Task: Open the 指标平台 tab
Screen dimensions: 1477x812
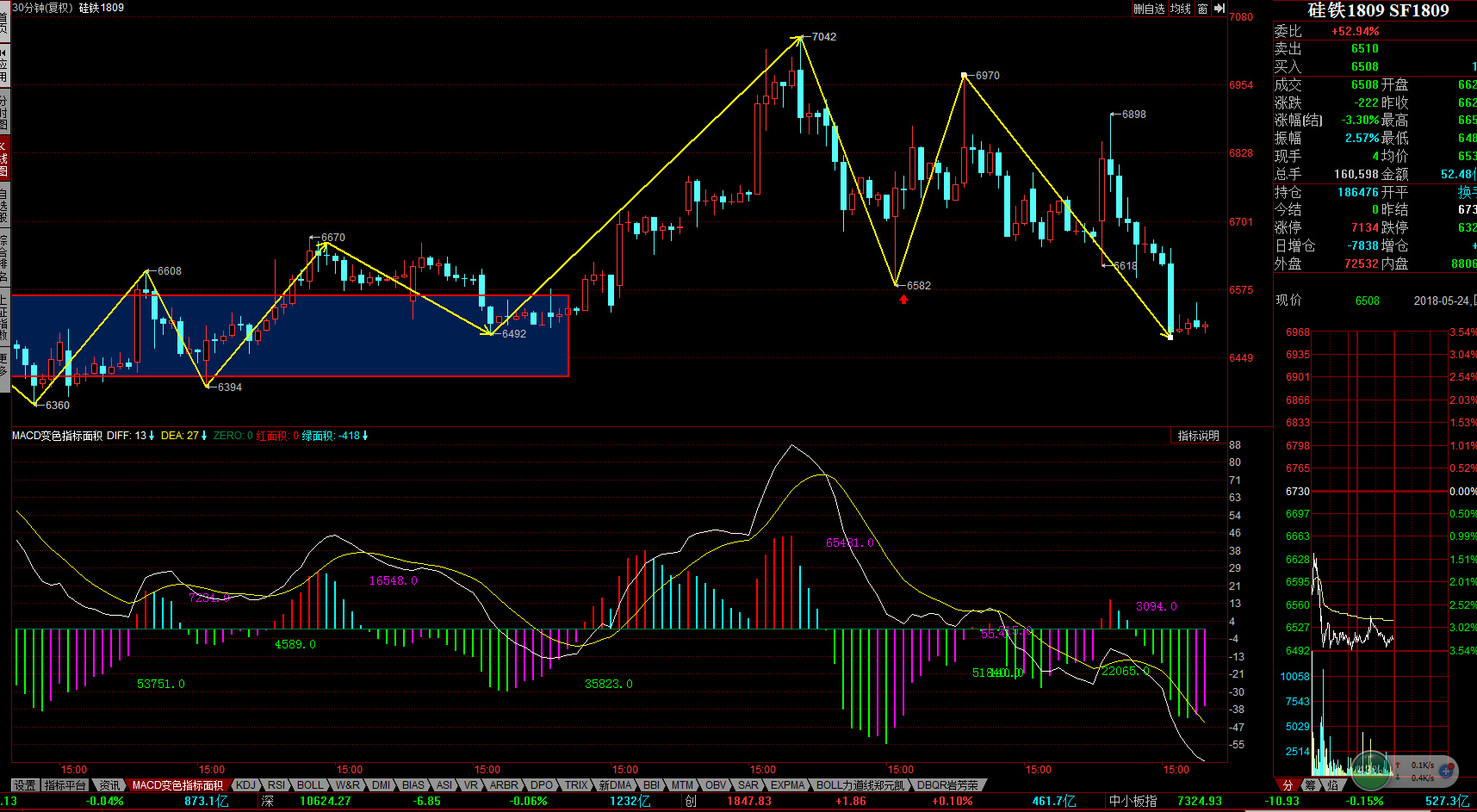Action: click(x=65, y=785)
